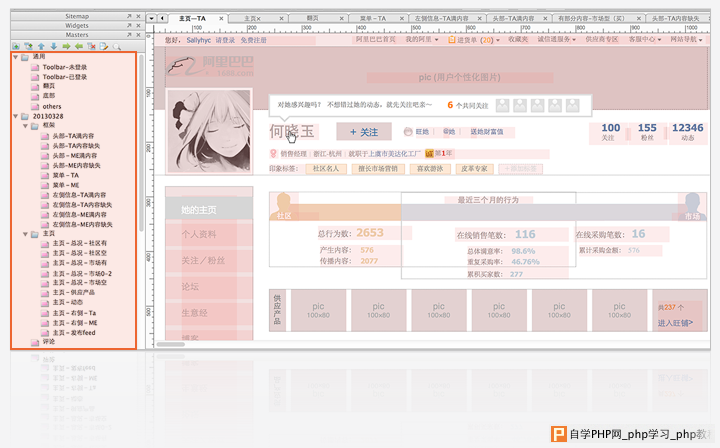Click the profile avatar image

[209, 131]
